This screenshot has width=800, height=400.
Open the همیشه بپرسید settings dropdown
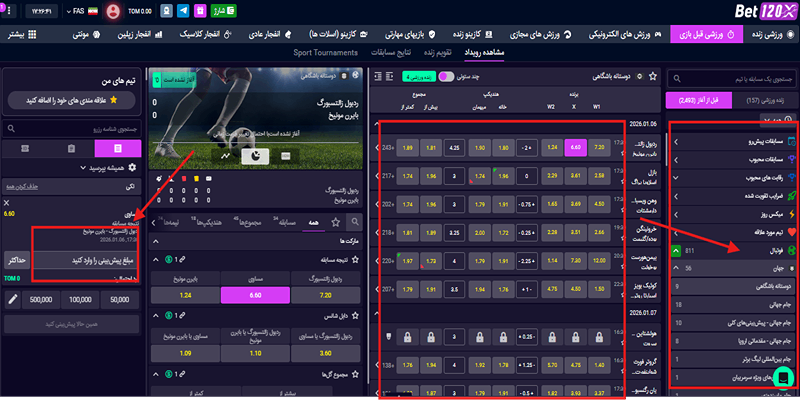[x=108, y=167]
